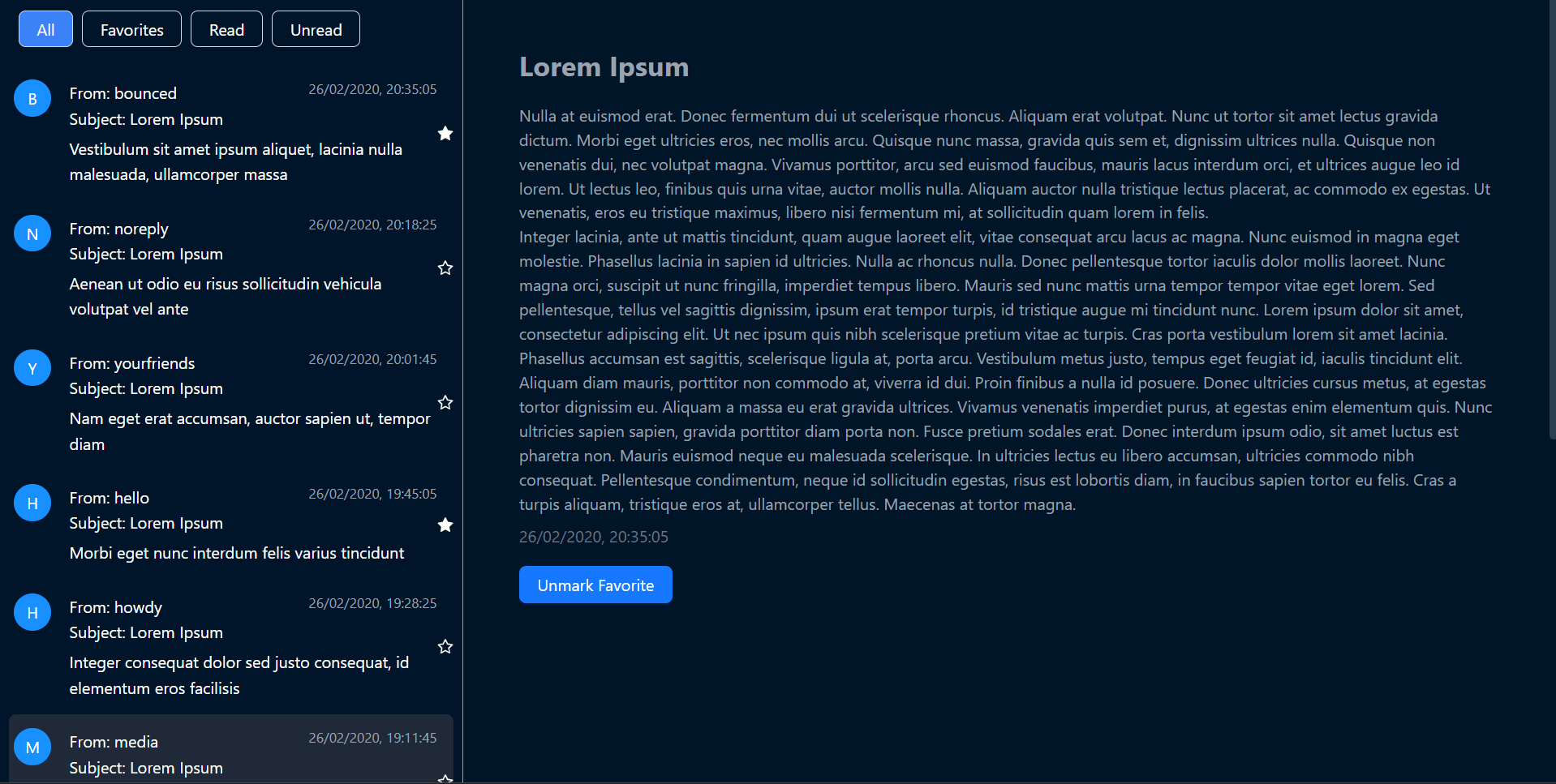Mark the yourfriends email as favorite
1556x784 pixels.
pos(445,403)
